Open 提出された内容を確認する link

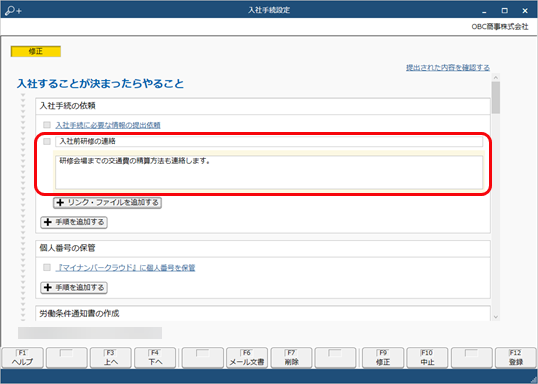click(x=448, y=68)
